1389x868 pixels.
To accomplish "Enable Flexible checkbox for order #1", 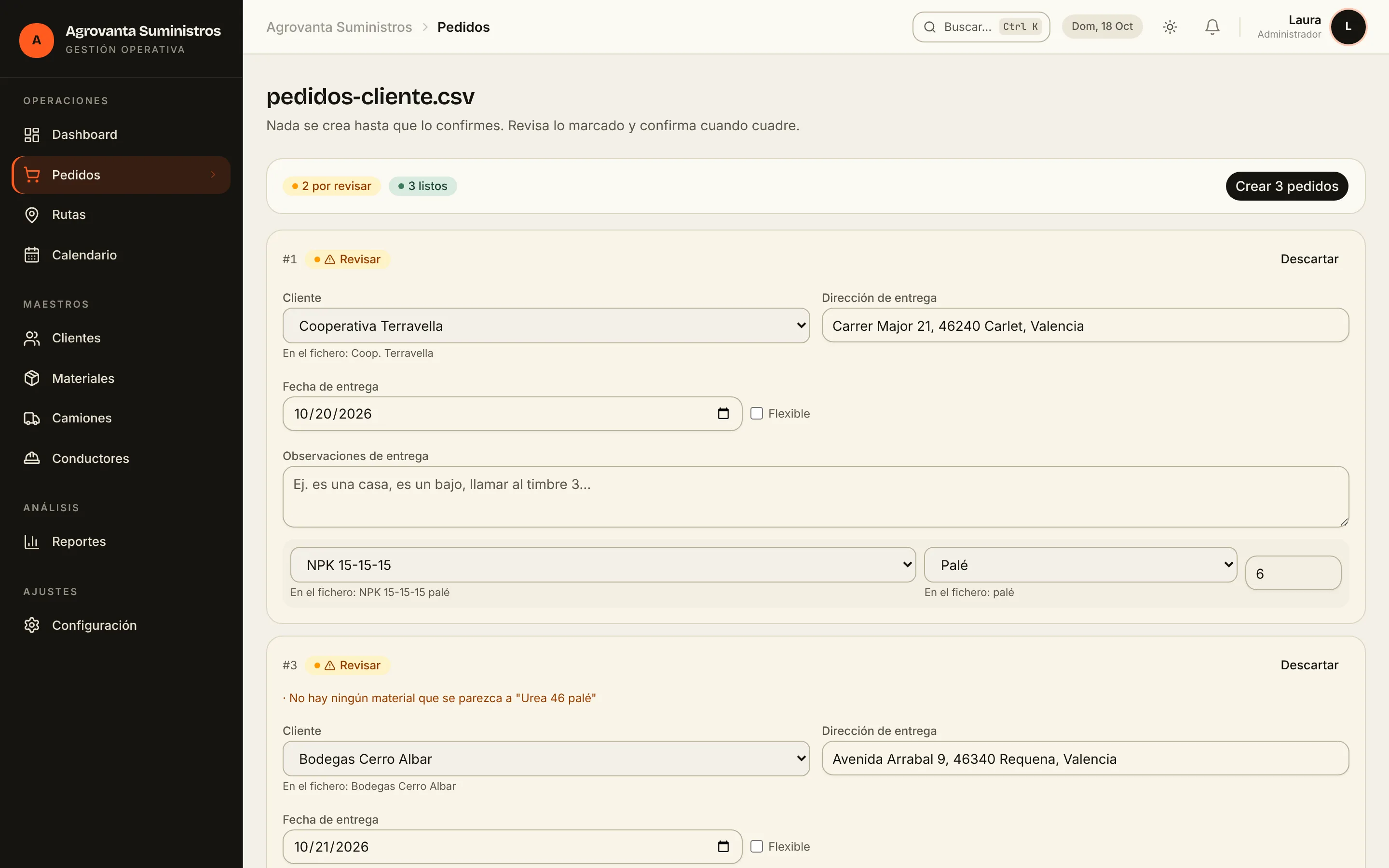I will click(757, 413).
